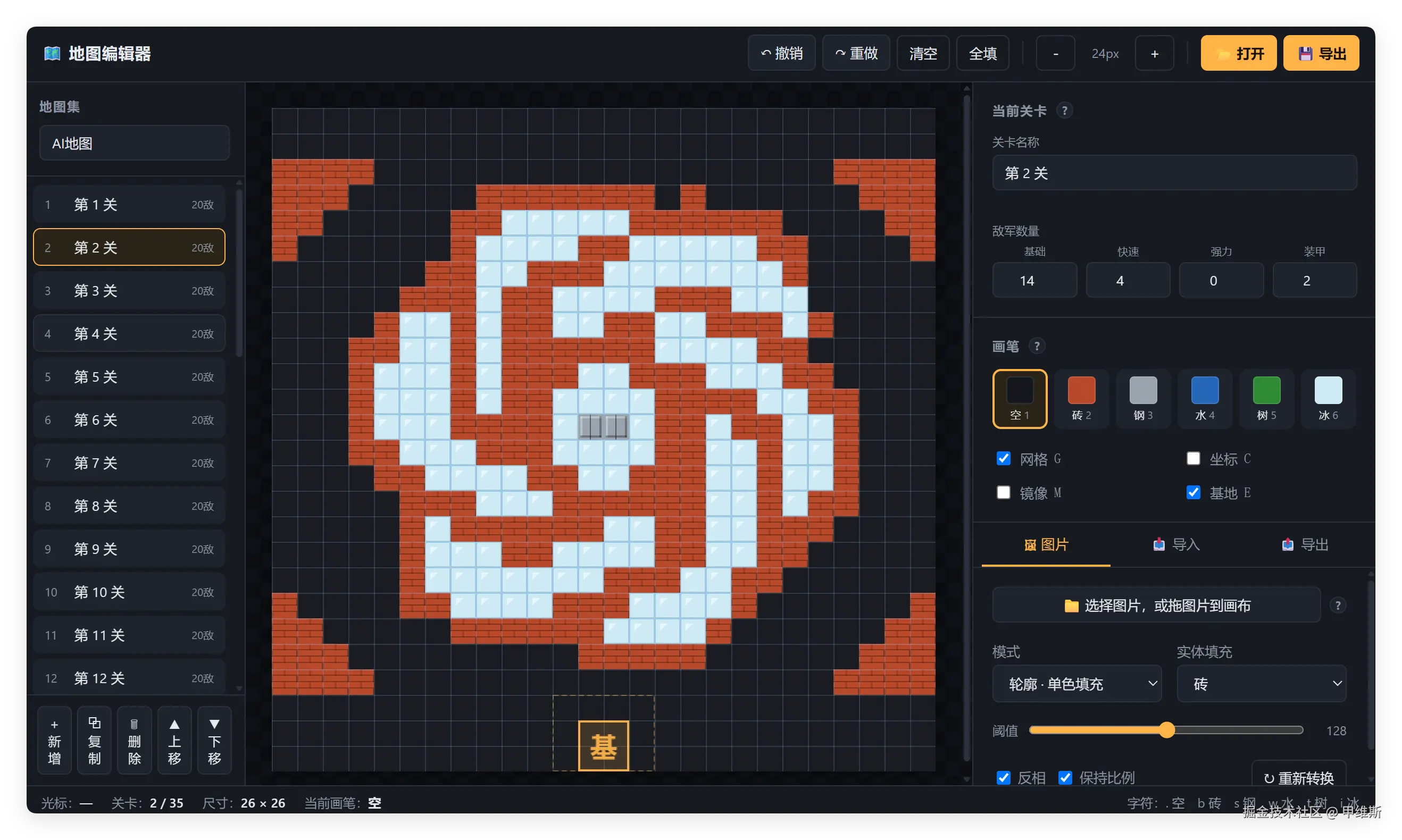Select level 第 8 关
Image resolution: width=1402 pixels, height=840 pixels.
(129, 506)
